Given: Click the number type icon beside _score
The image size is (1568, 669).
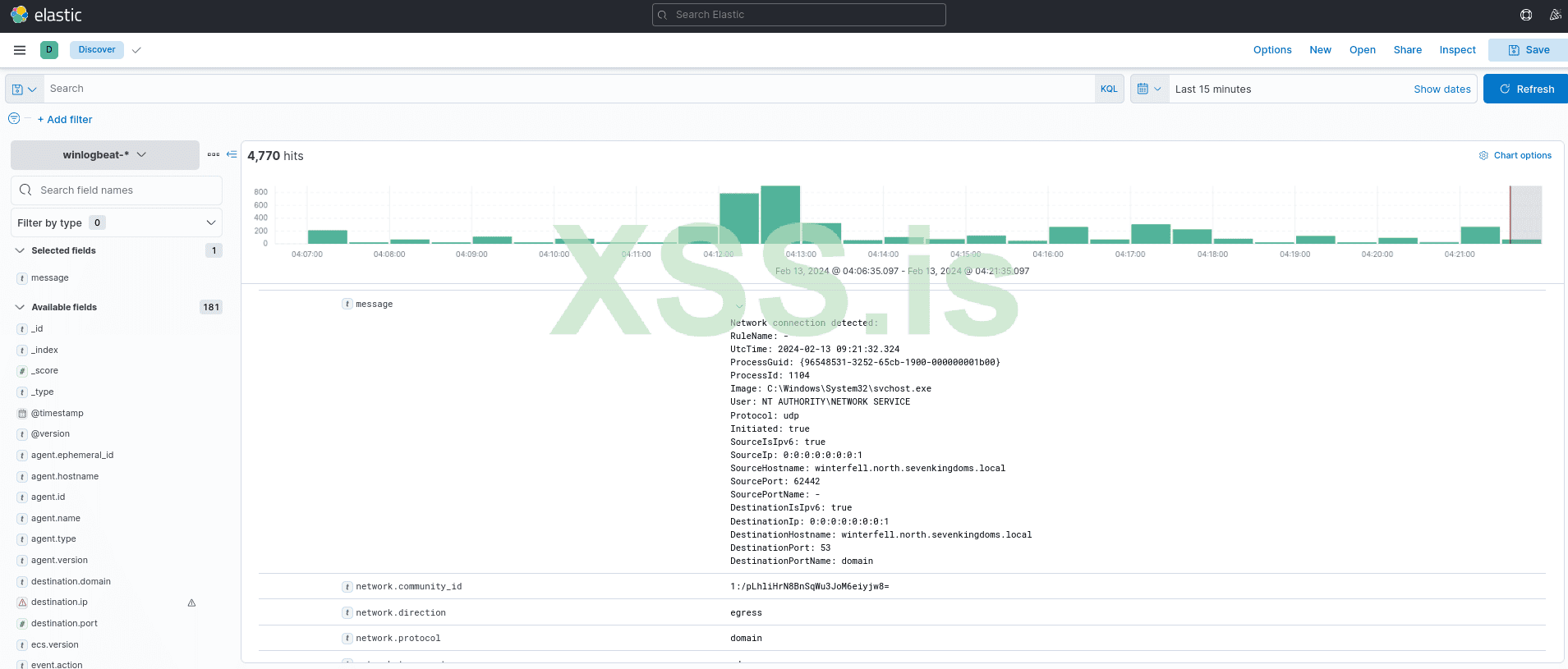Looking at the screenshot, I should click(x=22, y=371).
